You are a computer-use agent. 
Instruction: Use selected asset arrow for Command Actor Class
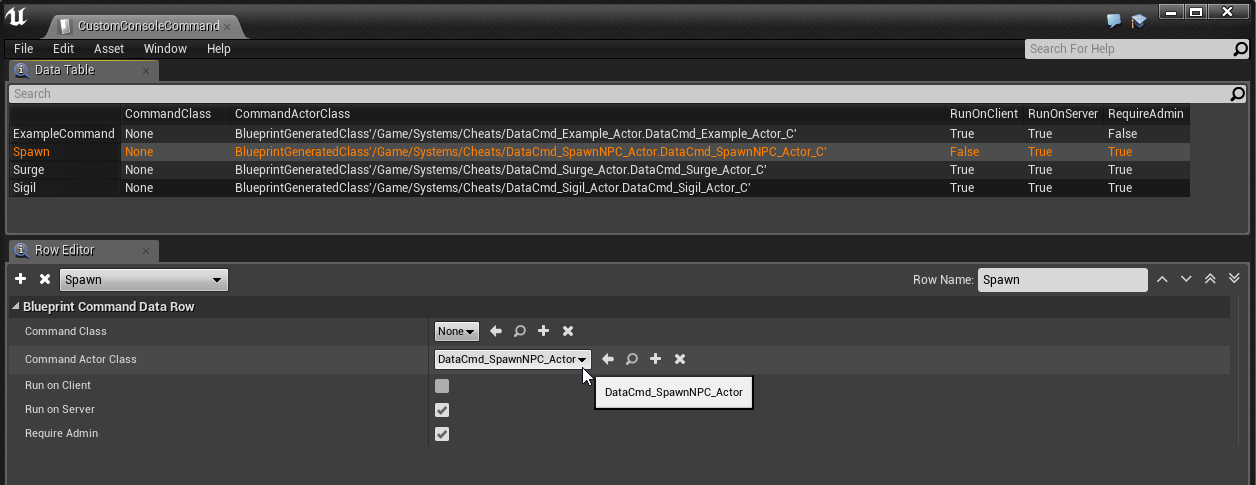(608, 359)
